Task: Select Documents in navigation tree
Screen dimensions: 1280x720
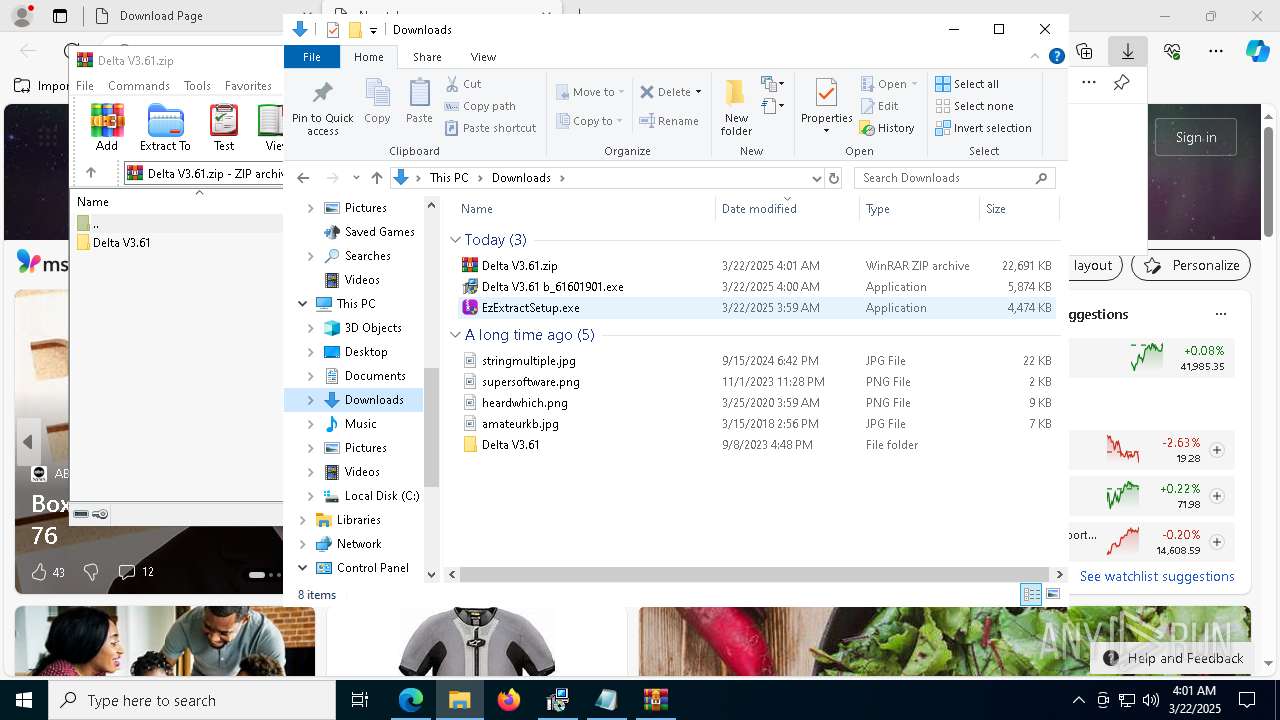Action: coord(374,376)
